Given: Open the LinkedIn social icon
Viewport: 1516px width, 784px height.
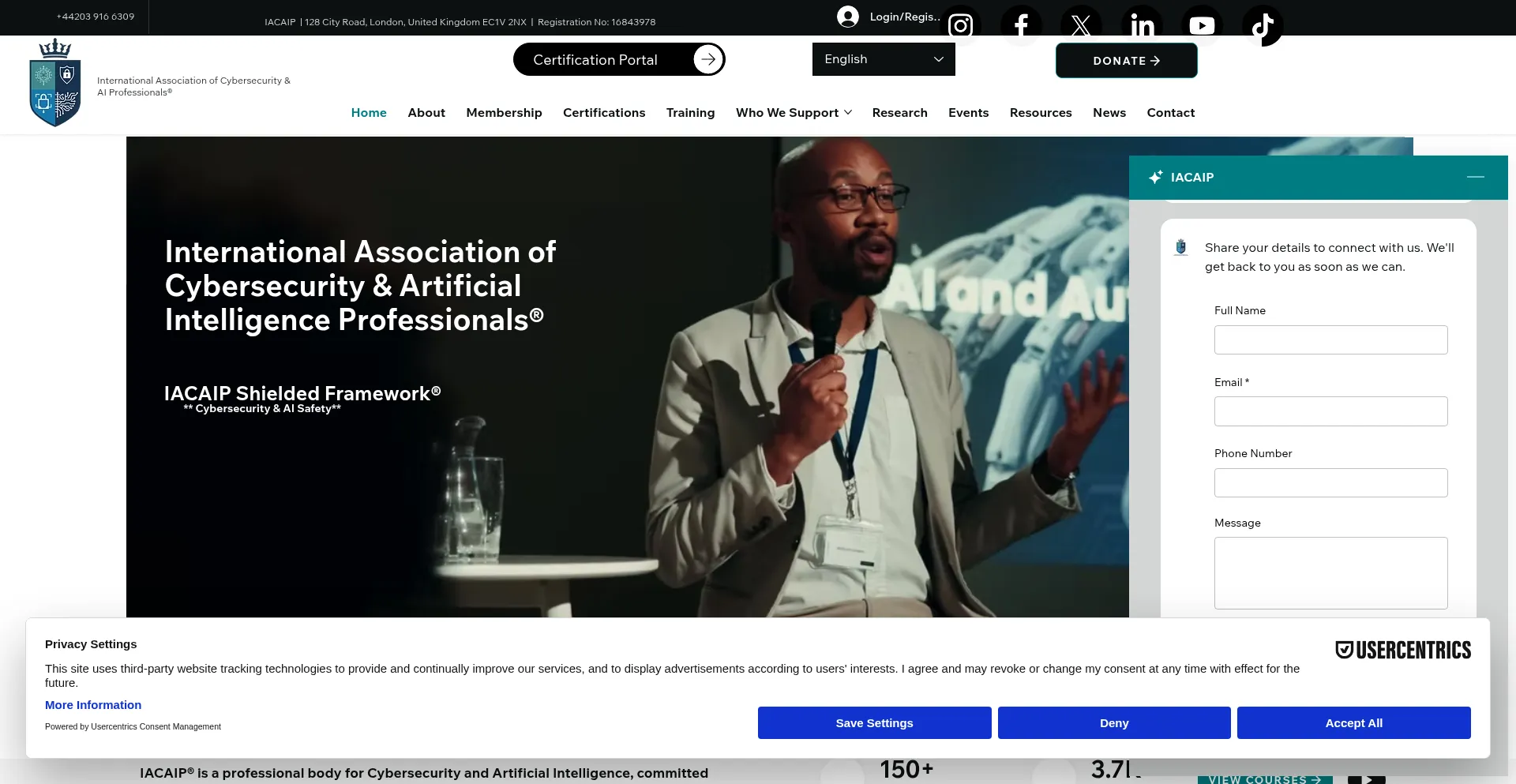Looking at the screenshot, I should [x=1142, y=26].
